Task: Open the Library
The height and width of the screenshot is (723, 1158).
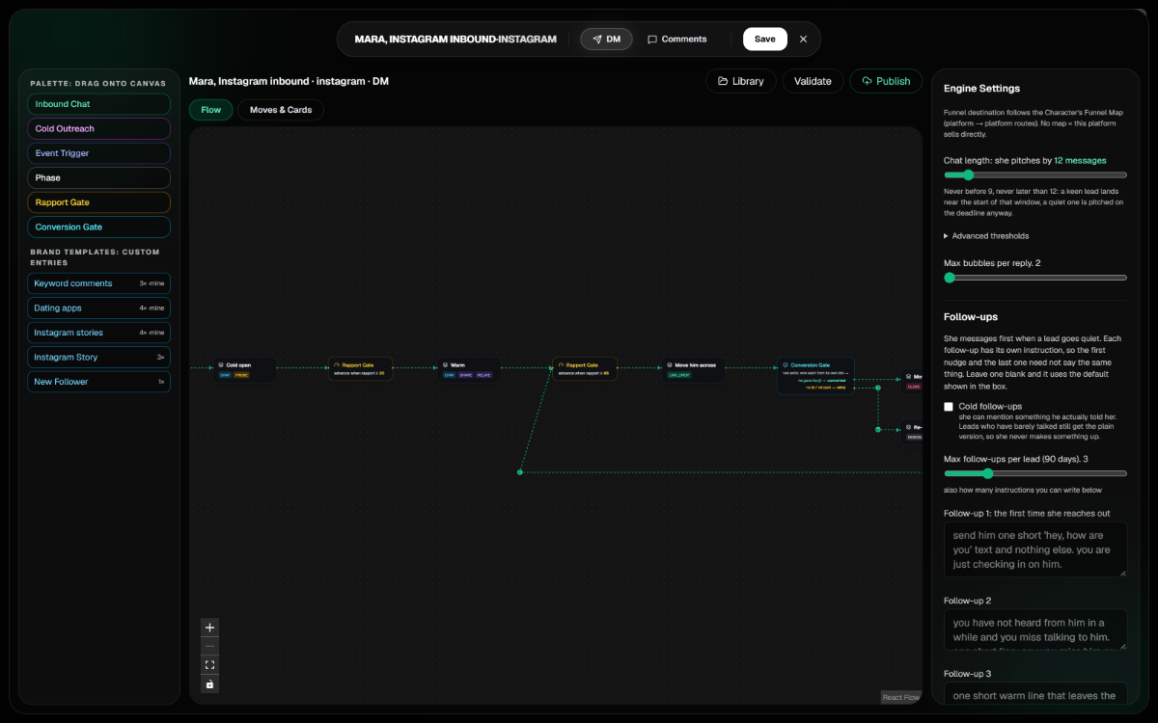Action: (741, 81)
